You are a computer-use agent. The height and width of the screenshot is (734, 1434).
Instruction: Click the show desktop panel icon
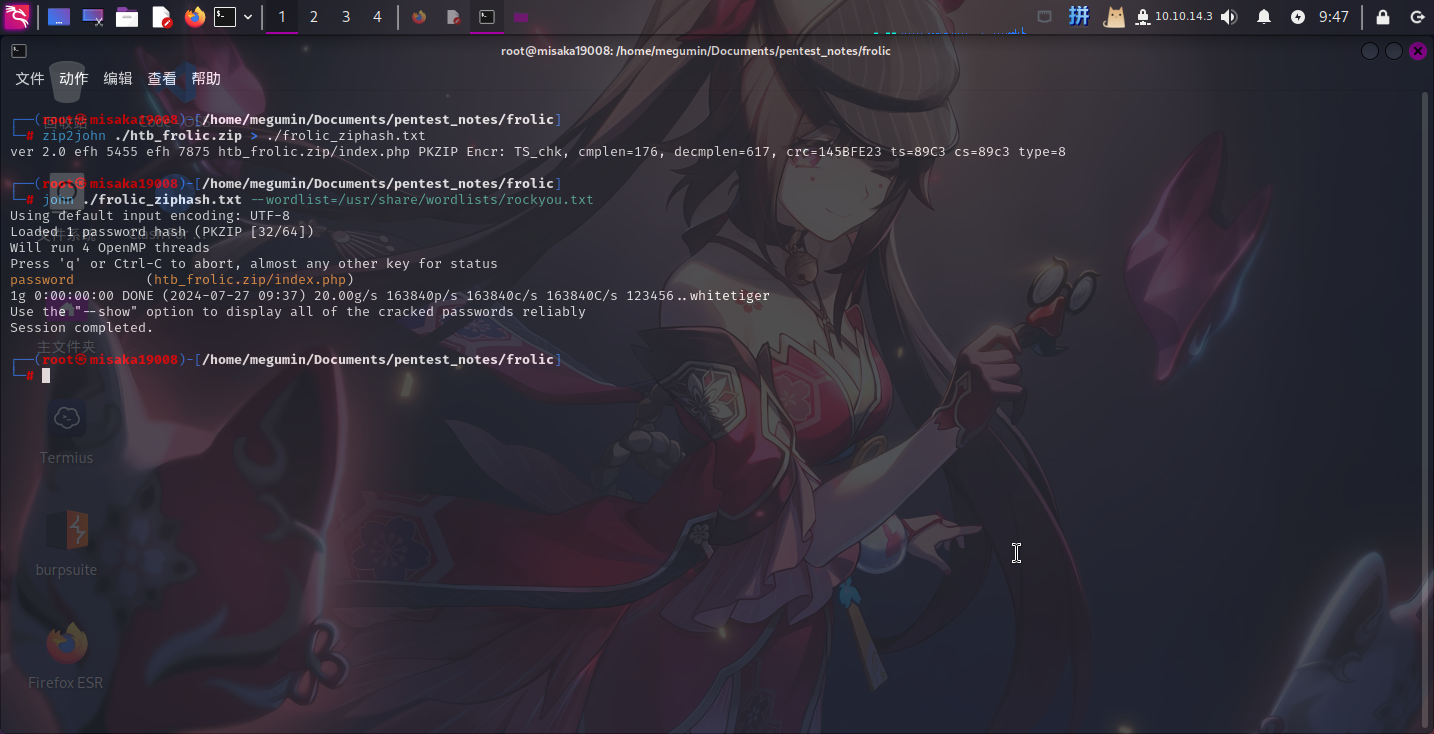(x=59, y=17)
